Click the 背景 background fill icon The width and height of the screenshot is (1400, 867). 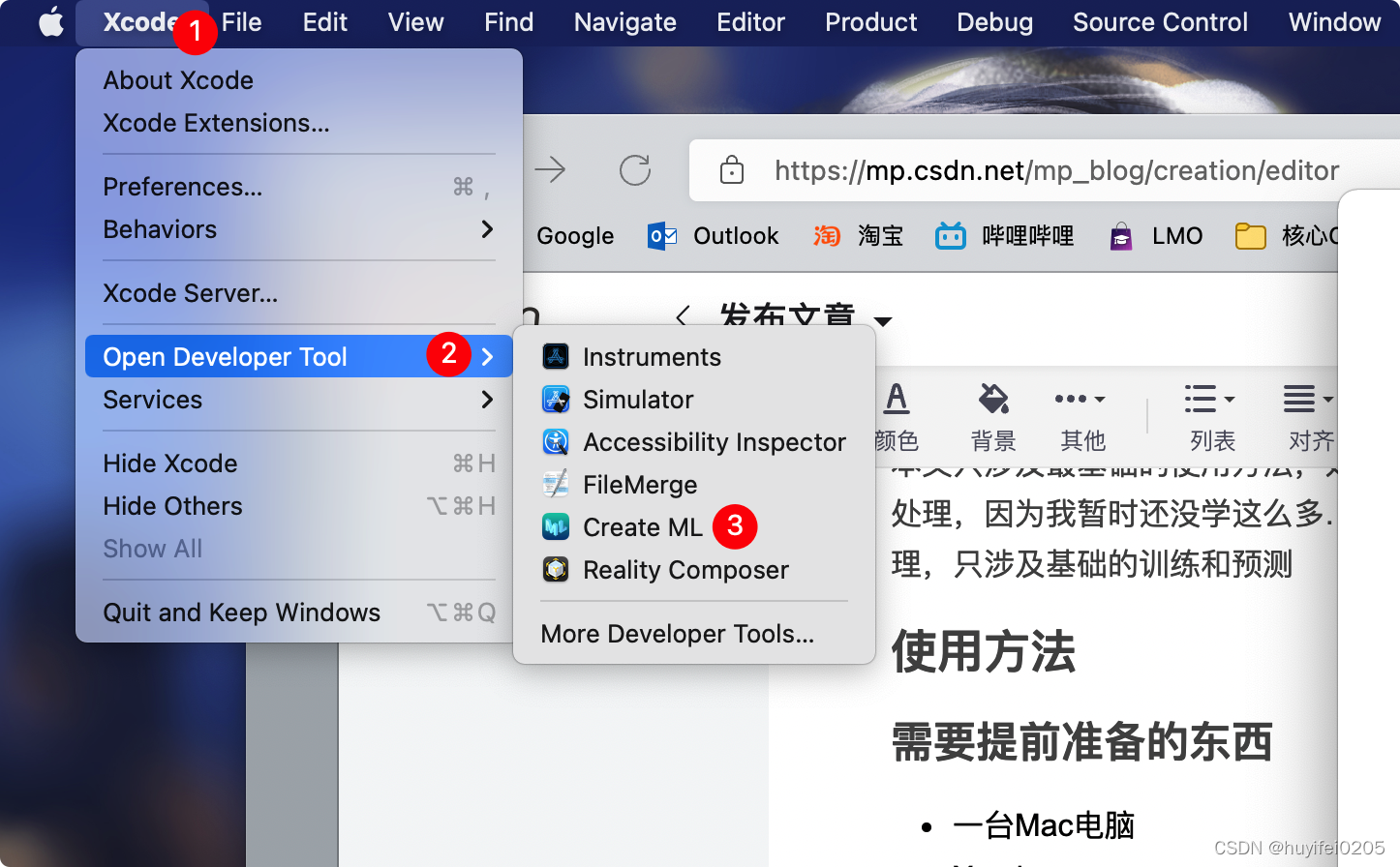[993, 416]
